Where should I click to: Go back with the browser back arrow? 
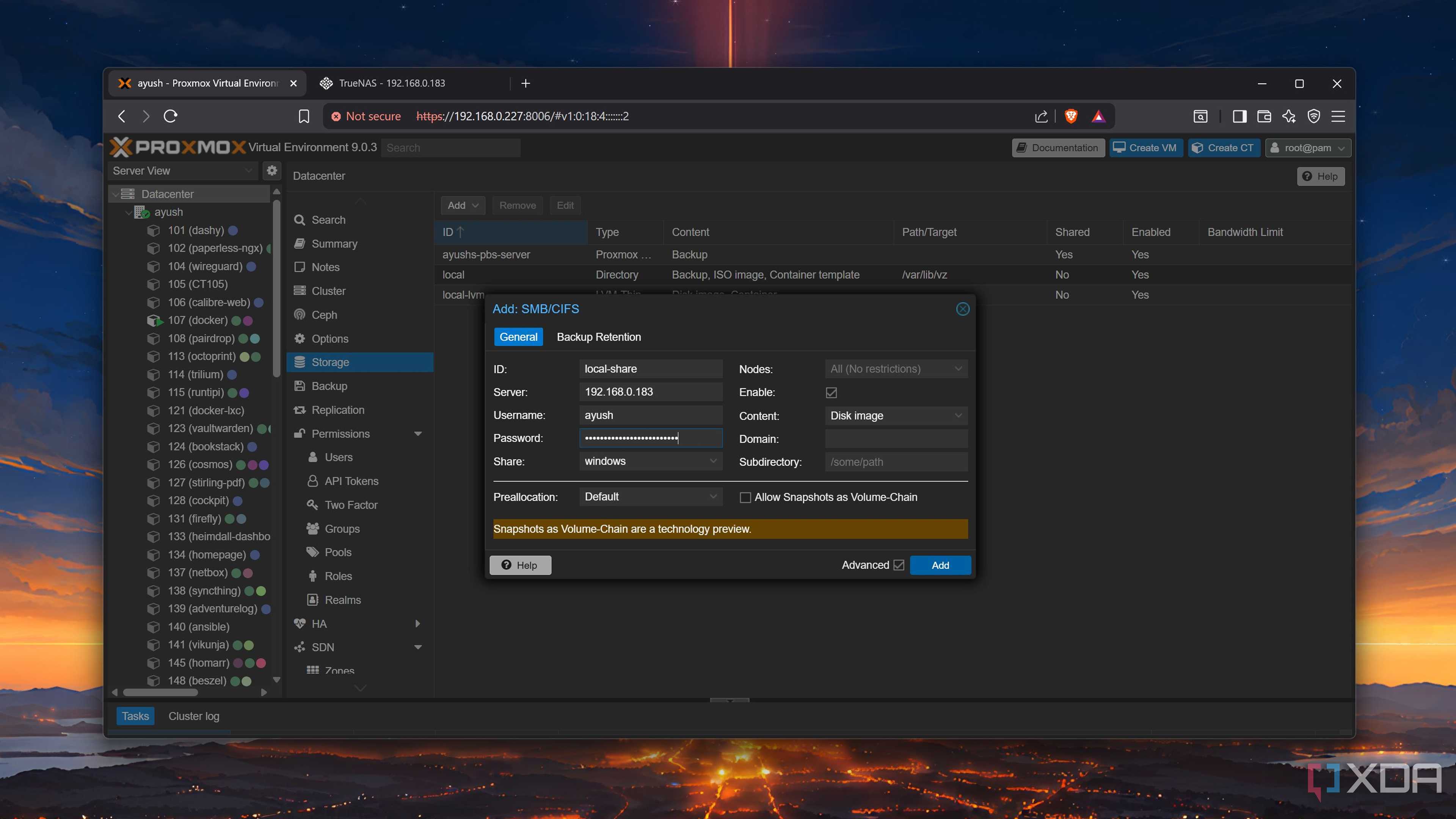tap(121, 116)
